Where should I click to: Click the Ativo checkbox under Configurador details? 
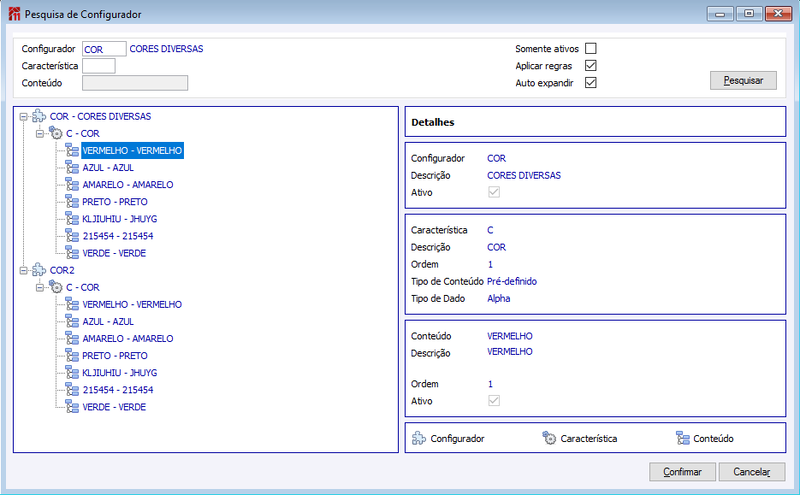[x=494, y=192]
